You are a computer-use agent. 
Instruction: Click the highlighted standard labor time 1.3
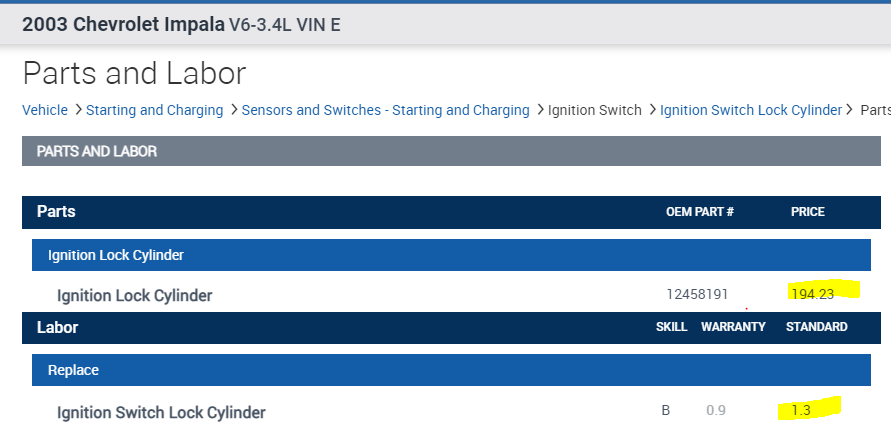coord(800,410)
